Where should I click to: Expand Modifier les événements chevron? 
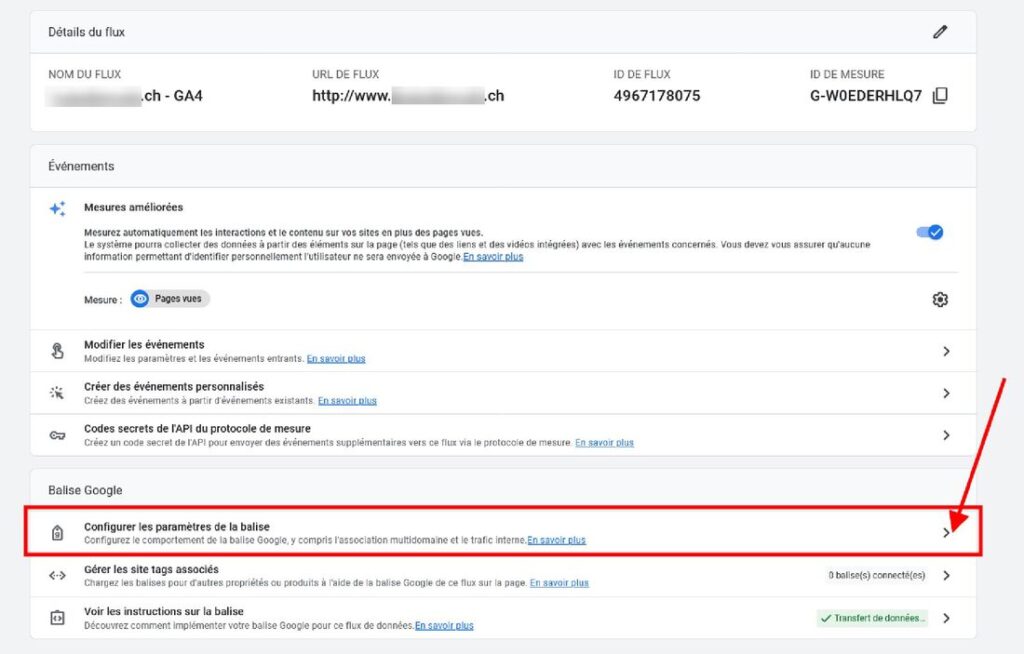click(x=946, y=351)
